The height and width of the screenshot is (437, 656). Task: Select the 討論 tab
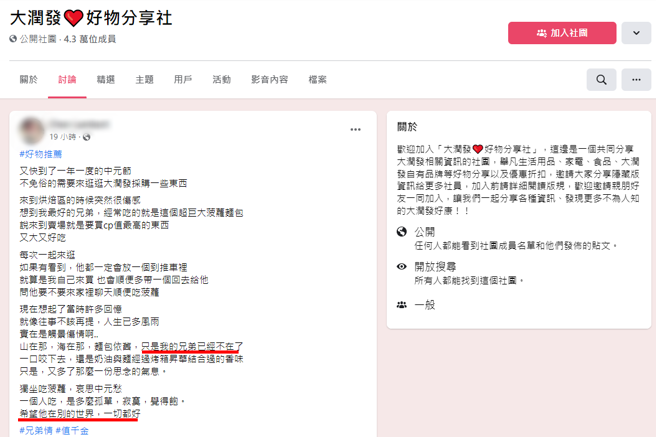point(67,79)
